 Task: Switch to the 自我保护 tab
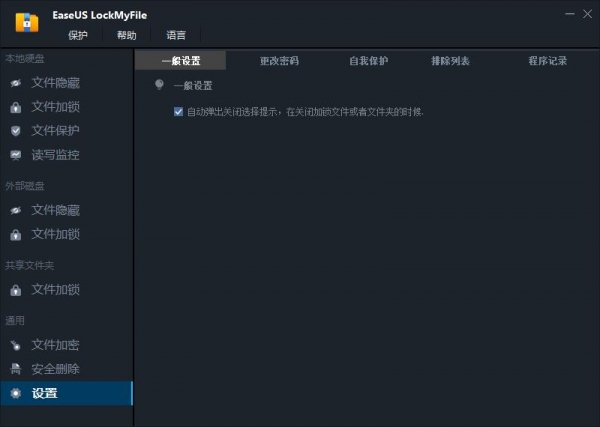tap(368, 60)
